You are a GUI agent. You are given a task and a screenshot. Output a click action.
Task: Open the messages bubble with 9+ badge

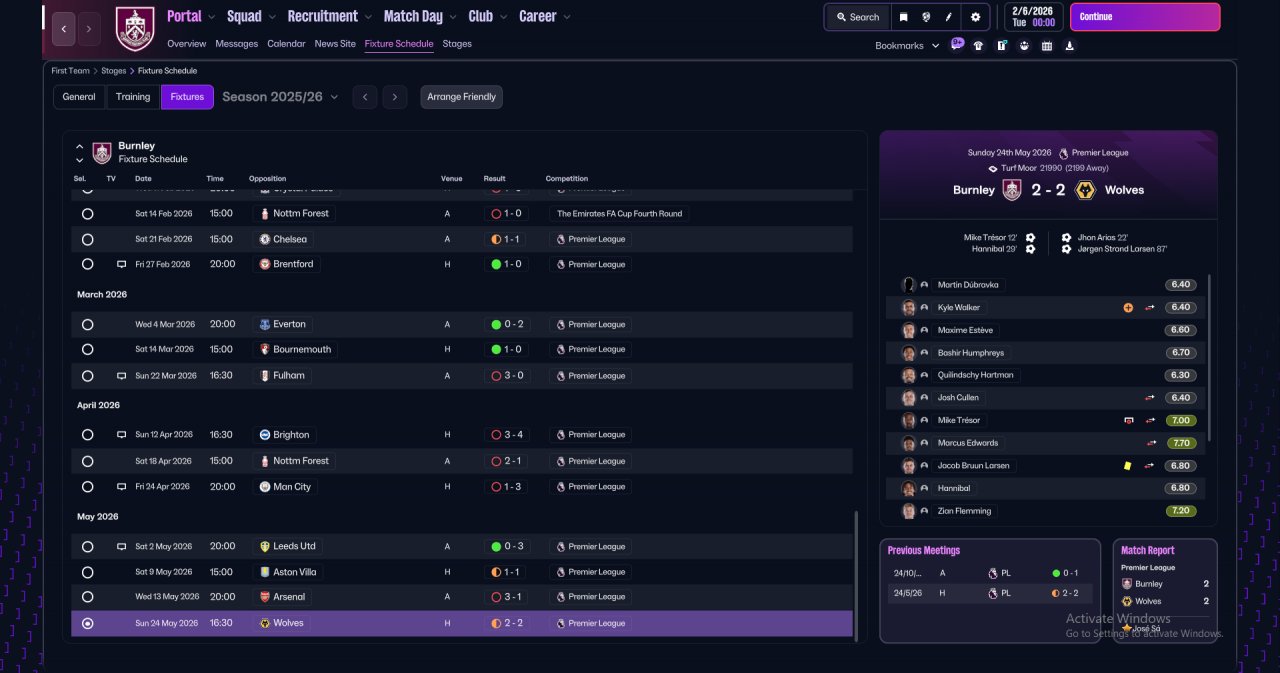(x=957, y=44)
